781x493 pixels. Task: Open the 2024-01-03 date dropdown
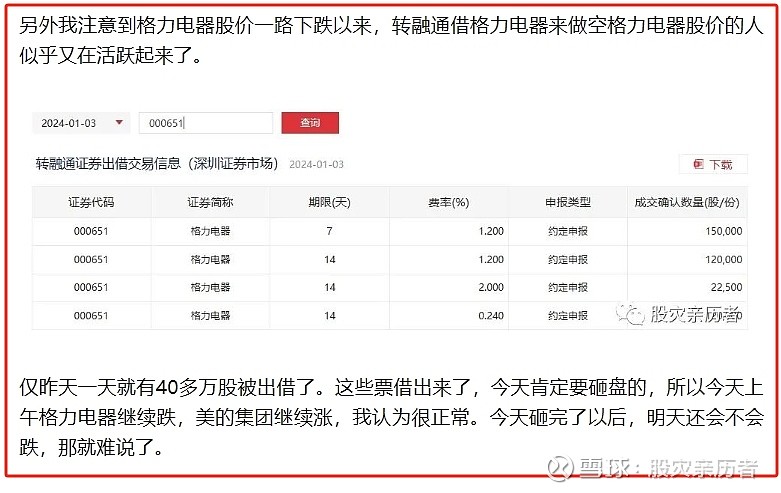(81, 123)
